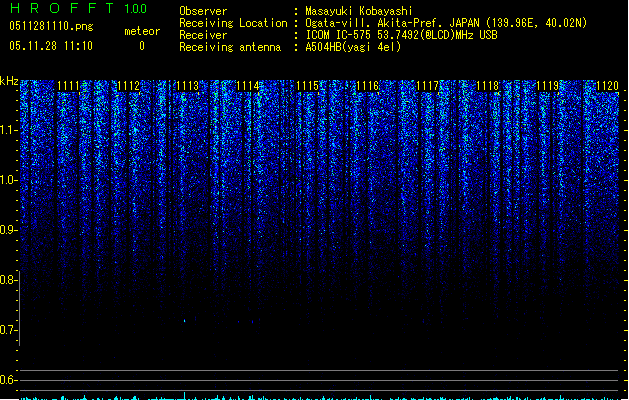Image resolution: width=629 pixels, height=400 pixels.
Task: Click the 1.1 kHz axis tick label
Action: coord(8,131)
